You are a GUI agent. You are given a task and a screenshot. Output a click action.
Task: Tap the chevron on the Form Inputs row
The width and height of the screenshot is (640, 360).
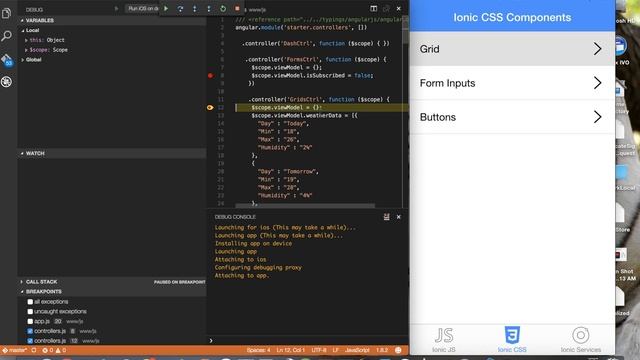tap(598, 83)
